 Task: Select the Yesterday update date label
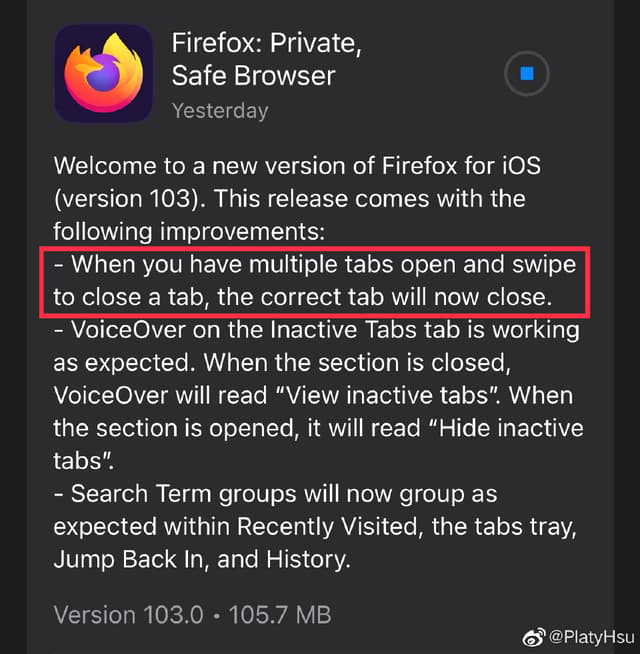pos(220,111)
